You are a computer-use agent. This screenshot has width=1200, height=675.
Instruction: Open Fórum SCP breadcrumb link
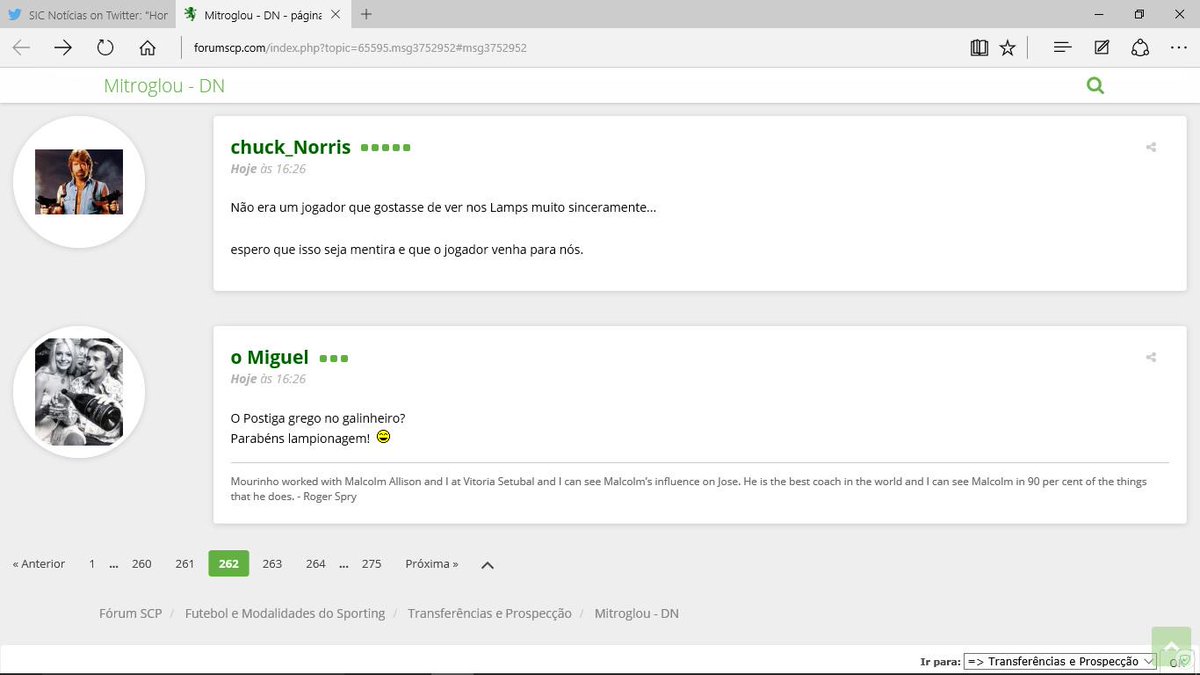(x=130, y=613)
